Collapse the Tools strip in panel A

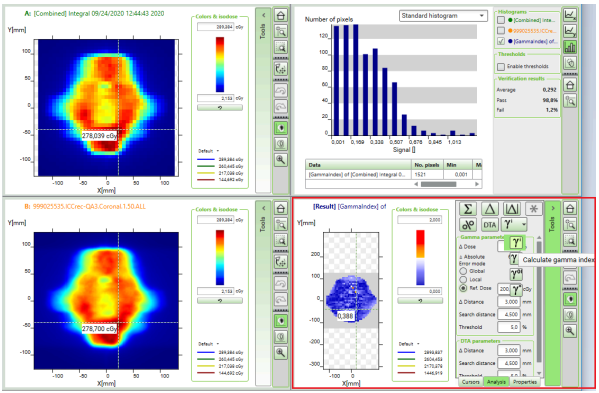(x=263, y=16)
